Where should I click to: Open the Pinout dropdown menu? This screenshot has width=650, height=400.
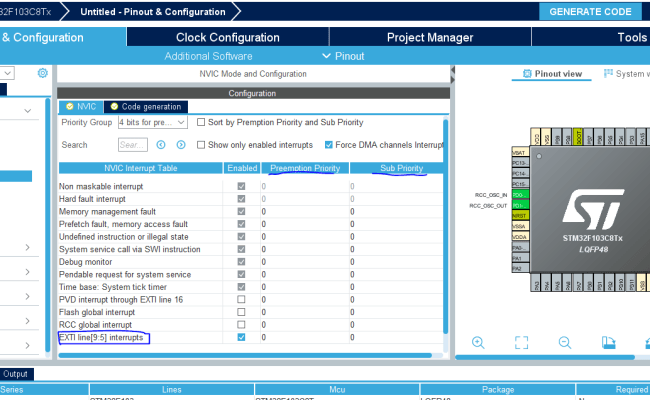(343, 56)
